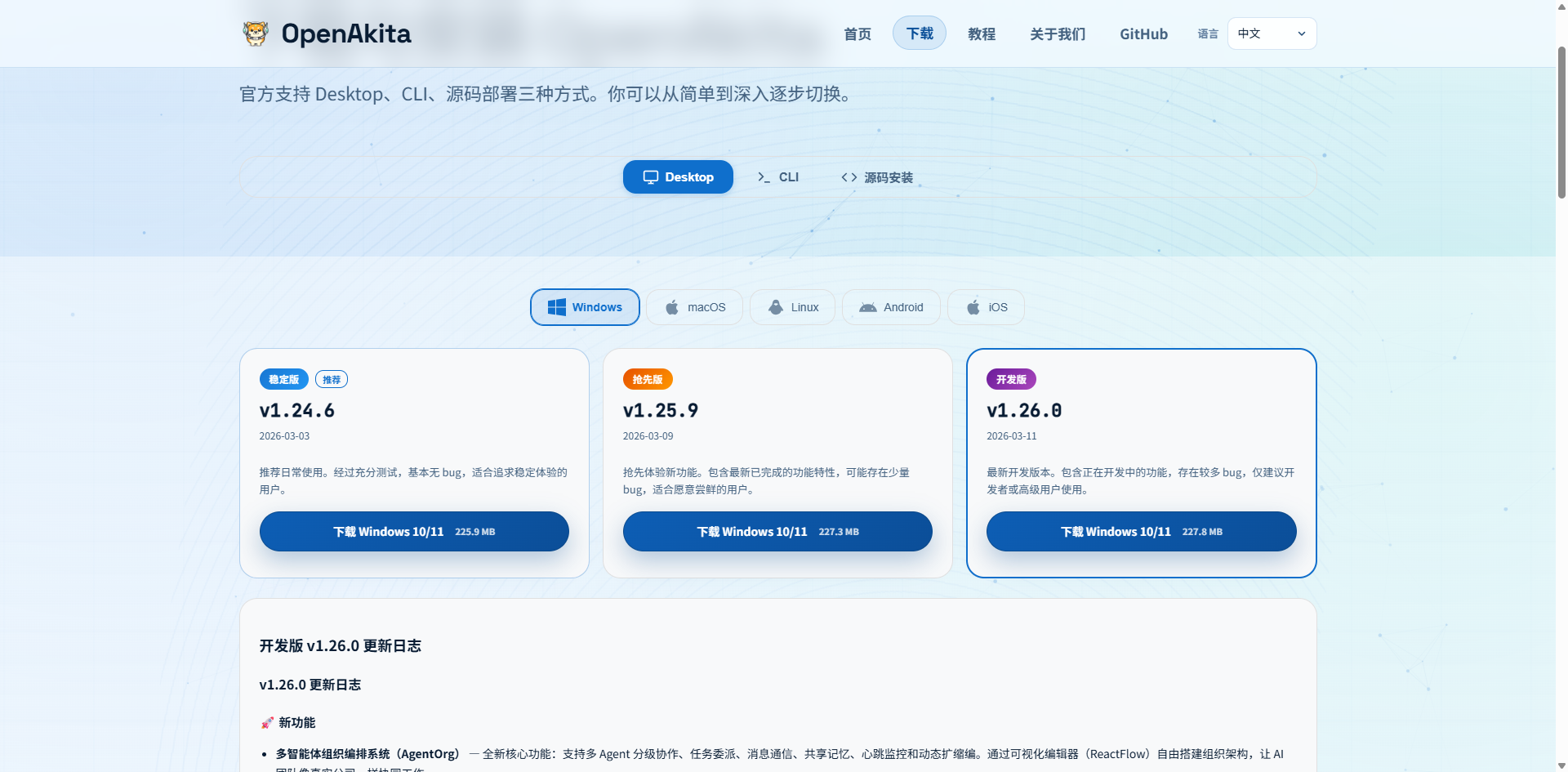Select the macOS platform tab

click(x=694, y=307)
